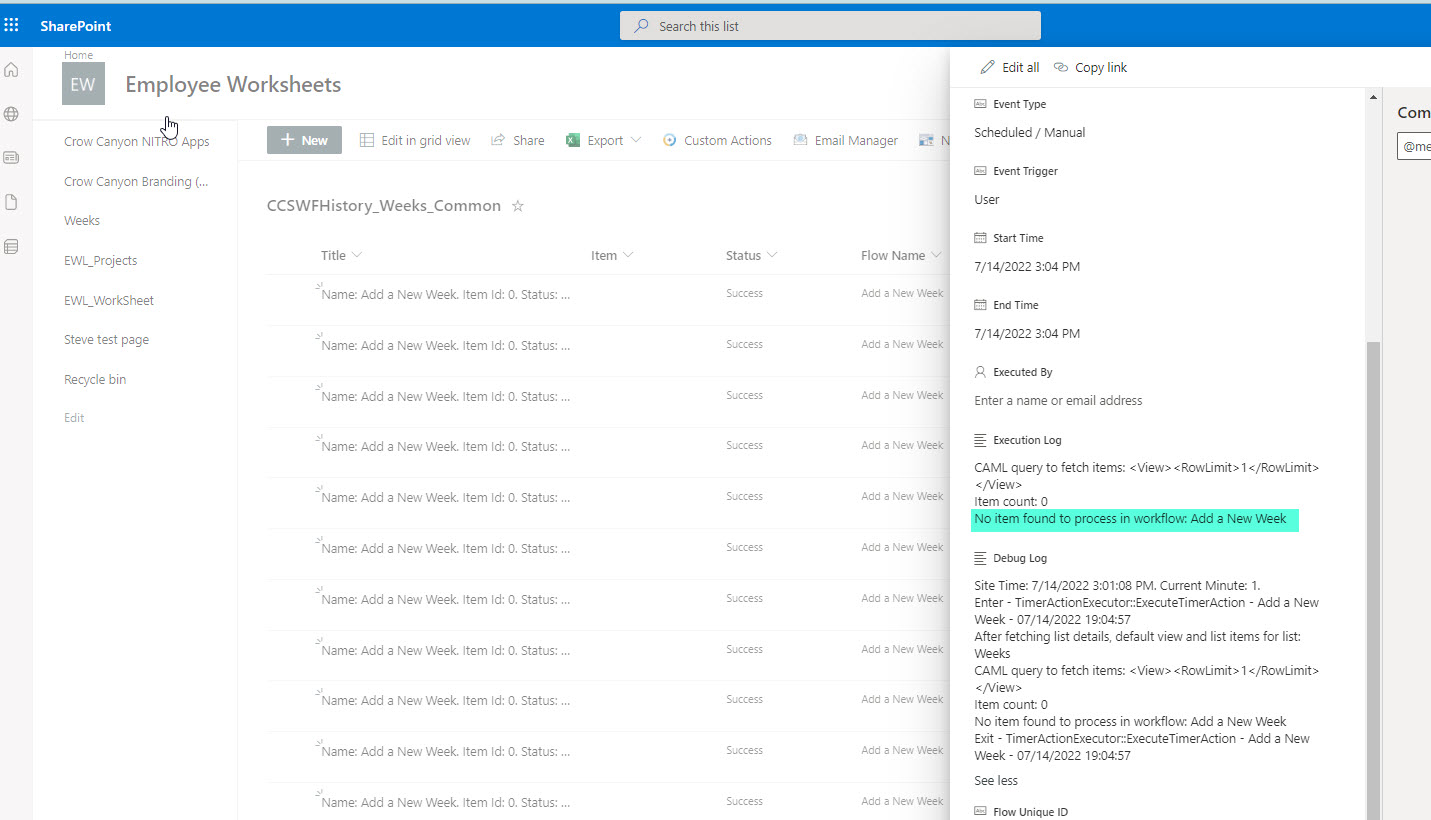This screenshot has height=820, width=1431.
Task: Open Email Manager
Action: 845,141
